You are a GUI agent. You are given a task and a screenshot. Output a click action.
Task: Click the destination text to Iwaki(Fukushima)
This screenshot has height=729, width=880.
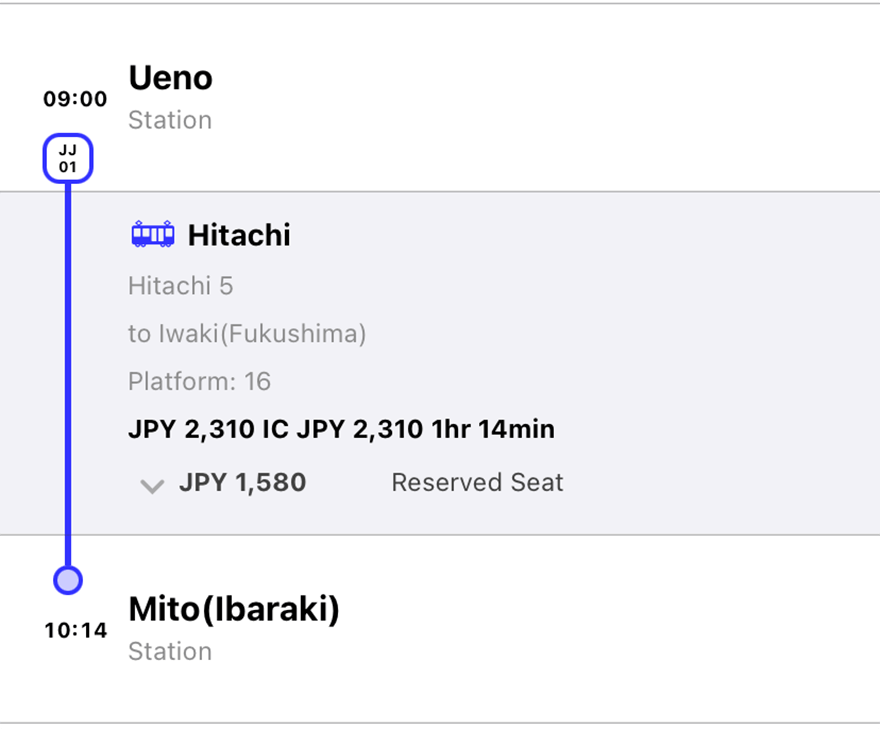247,334
